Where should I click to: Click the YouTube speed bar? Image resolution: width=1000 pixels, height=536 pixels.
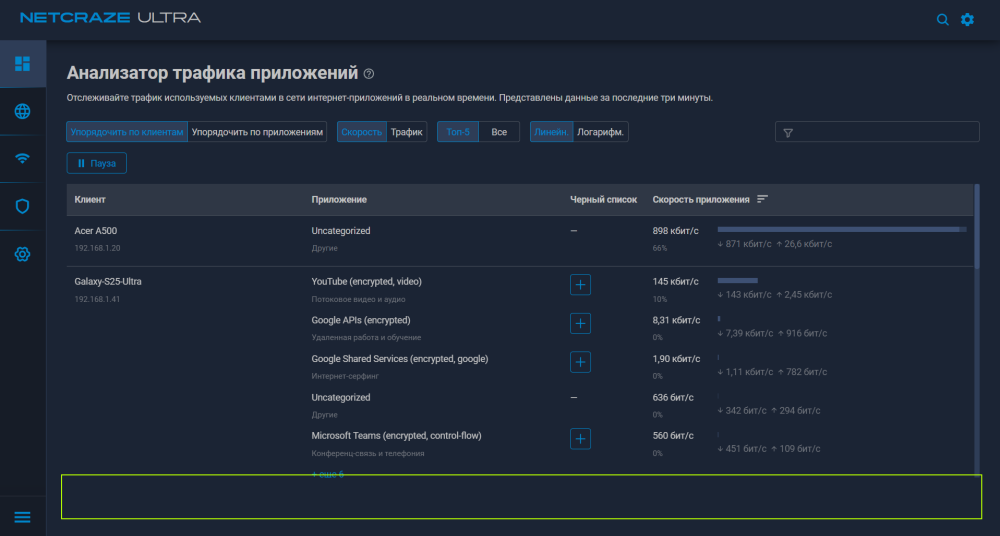(738, 280)
